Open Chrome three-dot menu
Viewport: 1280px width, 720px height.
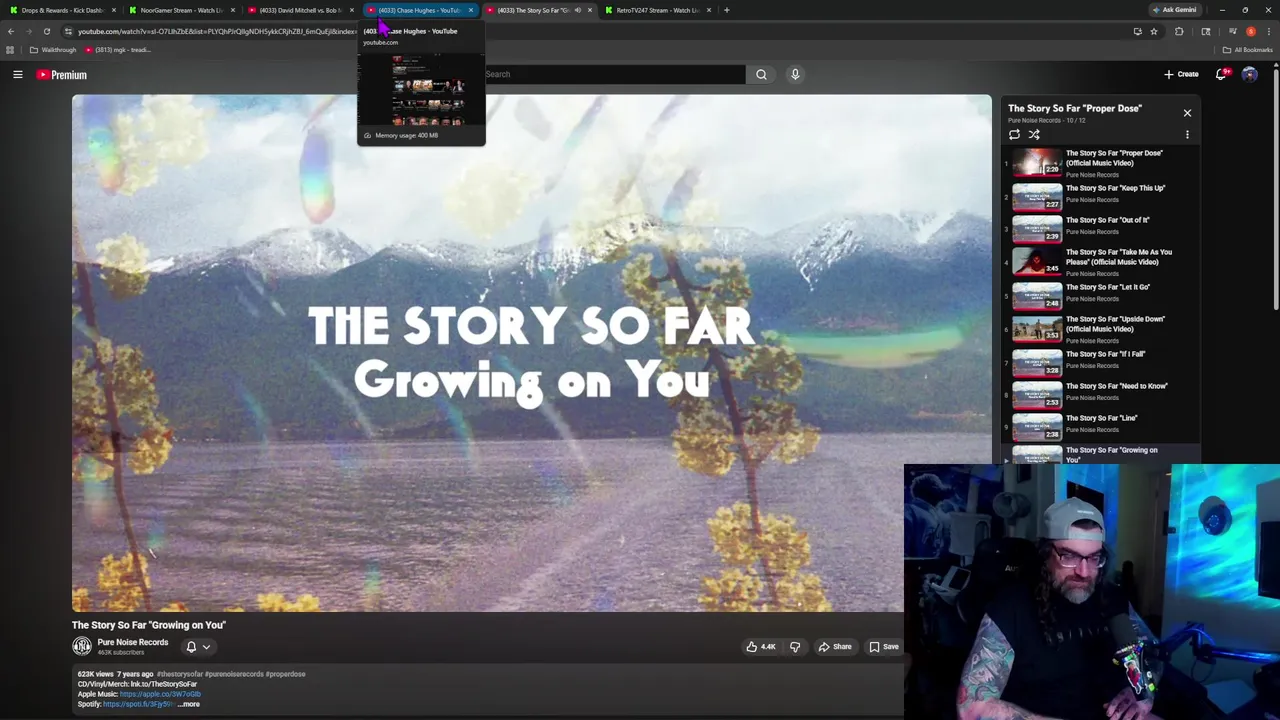[x=1268, y=31]
